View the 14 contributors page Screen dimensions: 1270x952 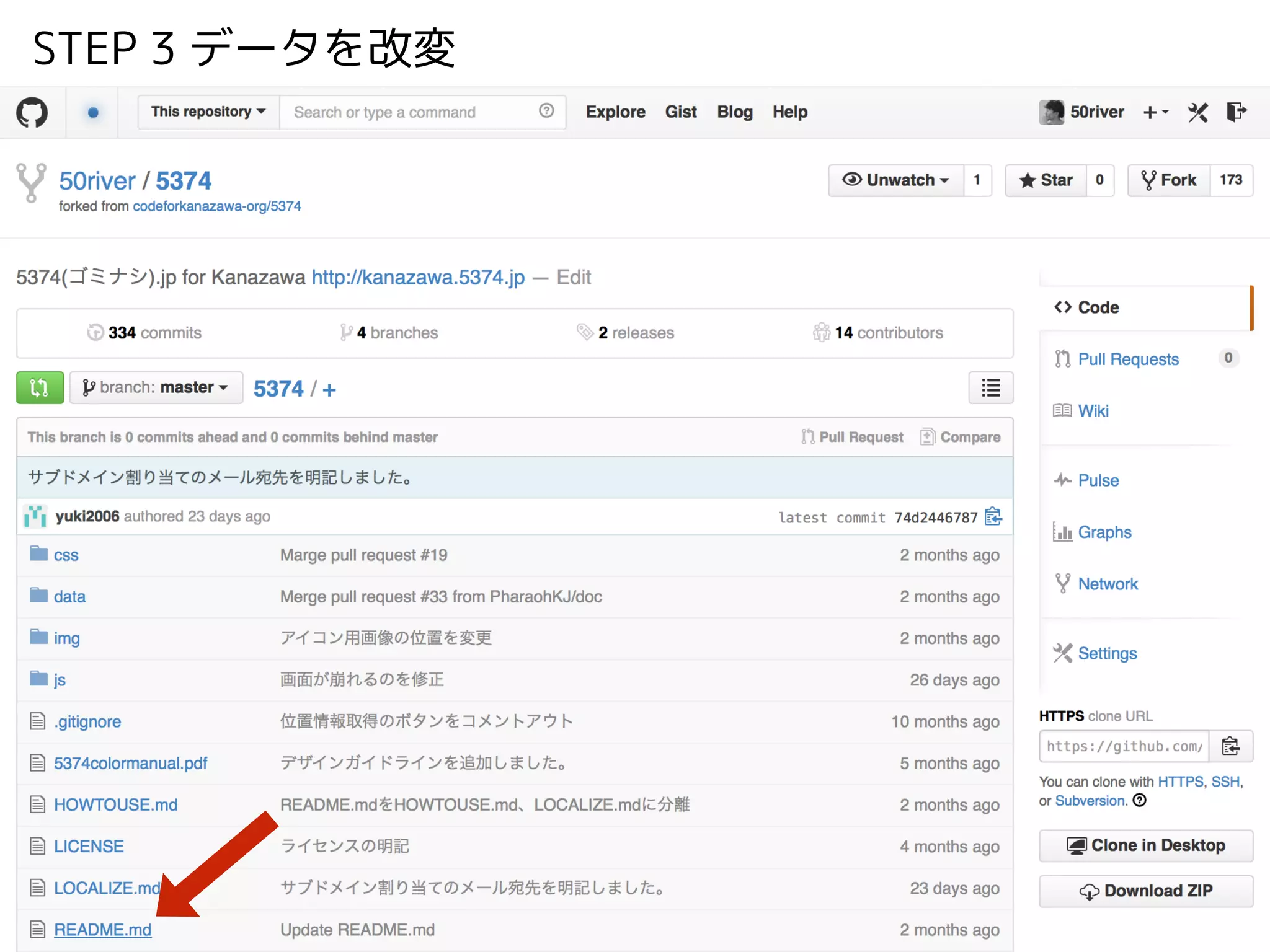tap(878, 333)
